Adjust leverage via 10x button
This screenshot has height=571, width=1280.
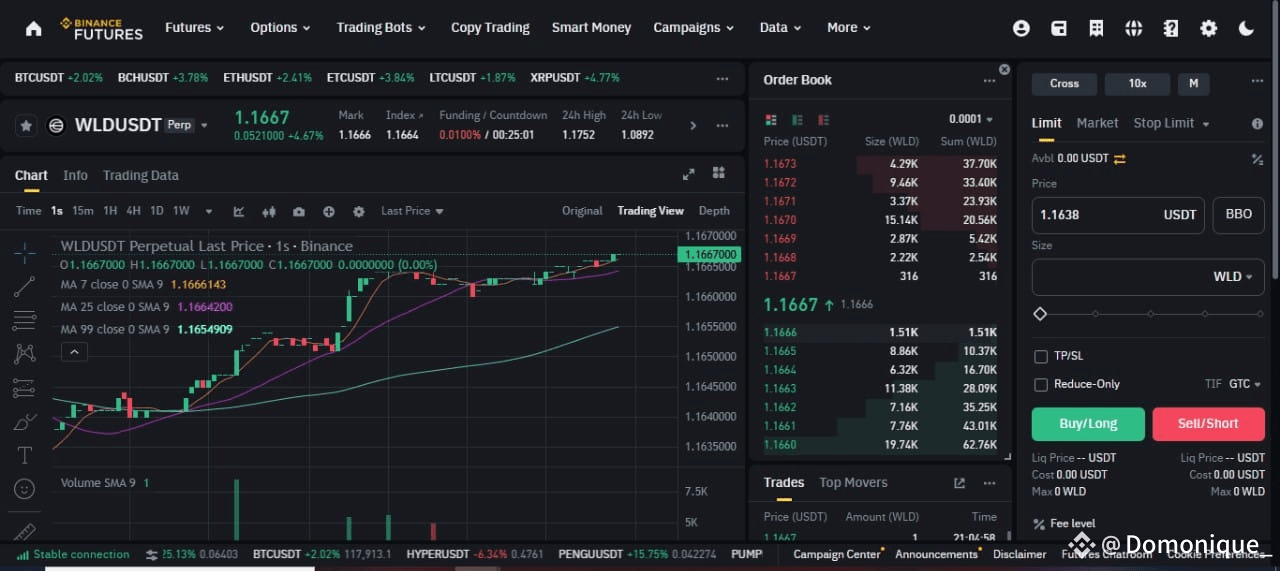coord(1137,84)
